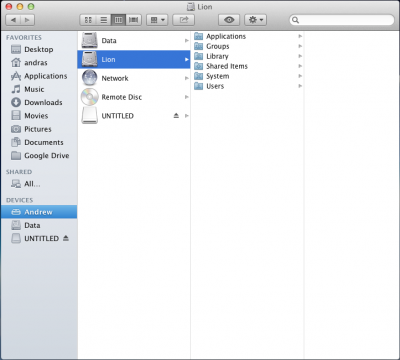Open the Users folder
The image size is (400, 360).
(248, 86)
